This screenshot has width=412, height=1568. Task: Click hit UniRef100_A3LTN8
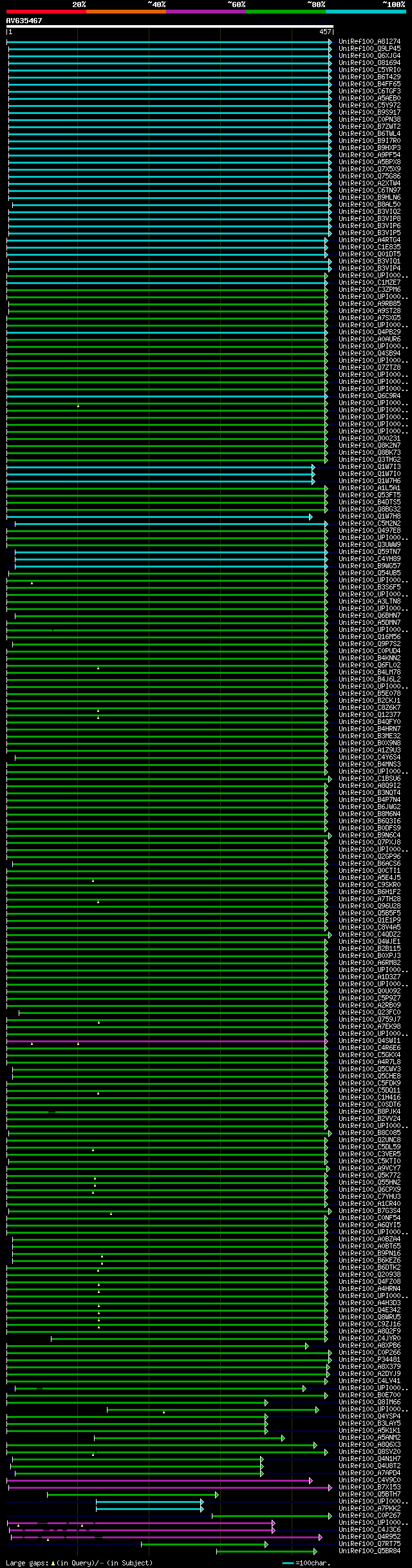[x=370, y=601]
